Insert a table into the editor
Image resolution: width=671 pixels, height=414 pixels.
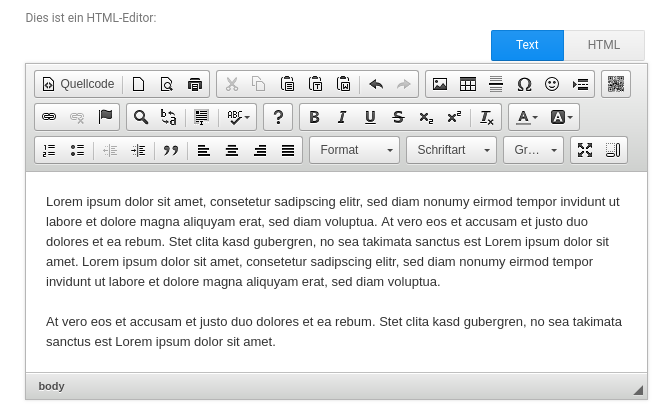pos(468,84)
